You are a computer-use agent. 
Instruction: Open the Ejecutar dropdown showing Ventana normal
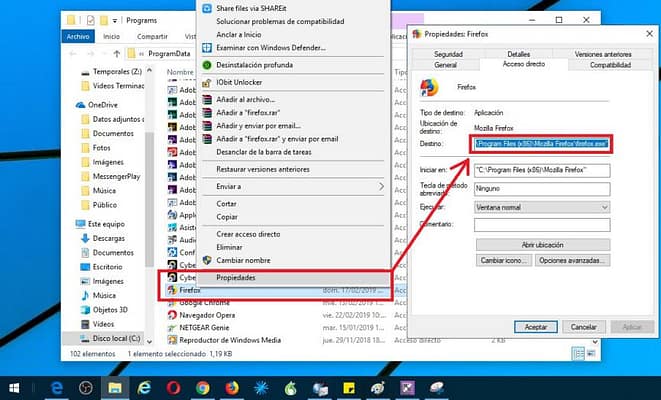coord(540,207)
